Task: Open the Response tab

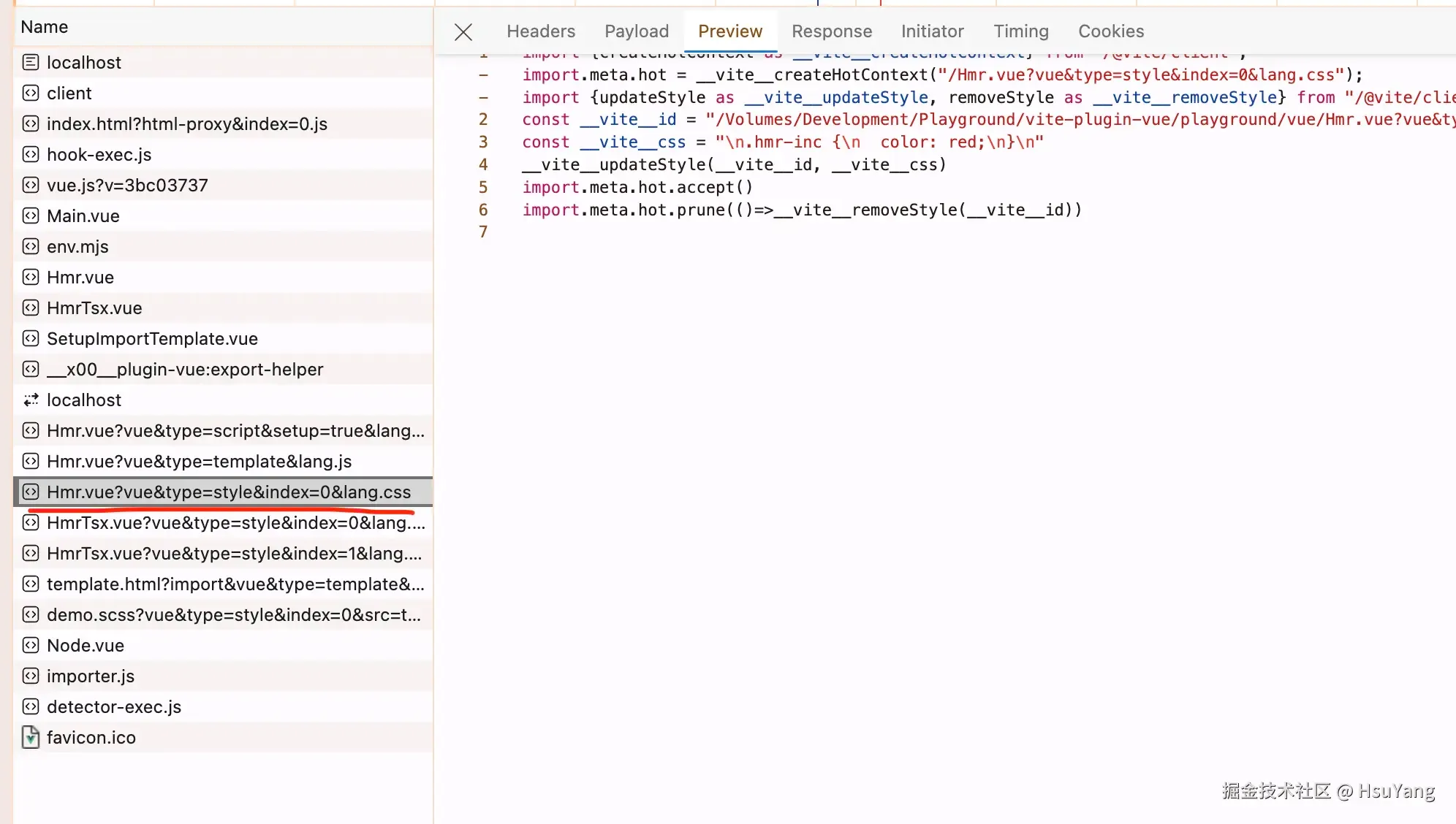Action: click(832, 31)
